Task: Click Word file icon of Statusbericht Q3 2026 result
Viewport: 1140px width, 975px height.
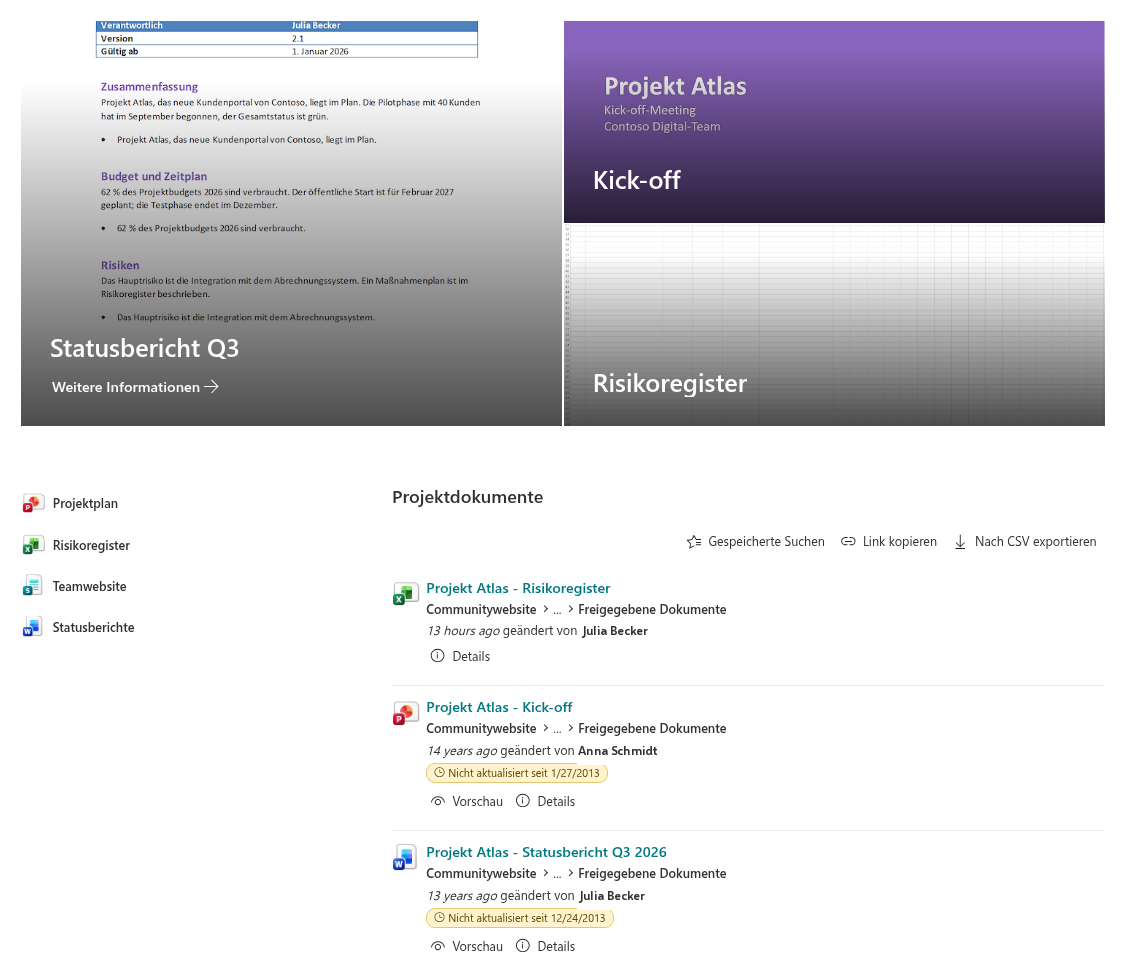Action: 406,858
